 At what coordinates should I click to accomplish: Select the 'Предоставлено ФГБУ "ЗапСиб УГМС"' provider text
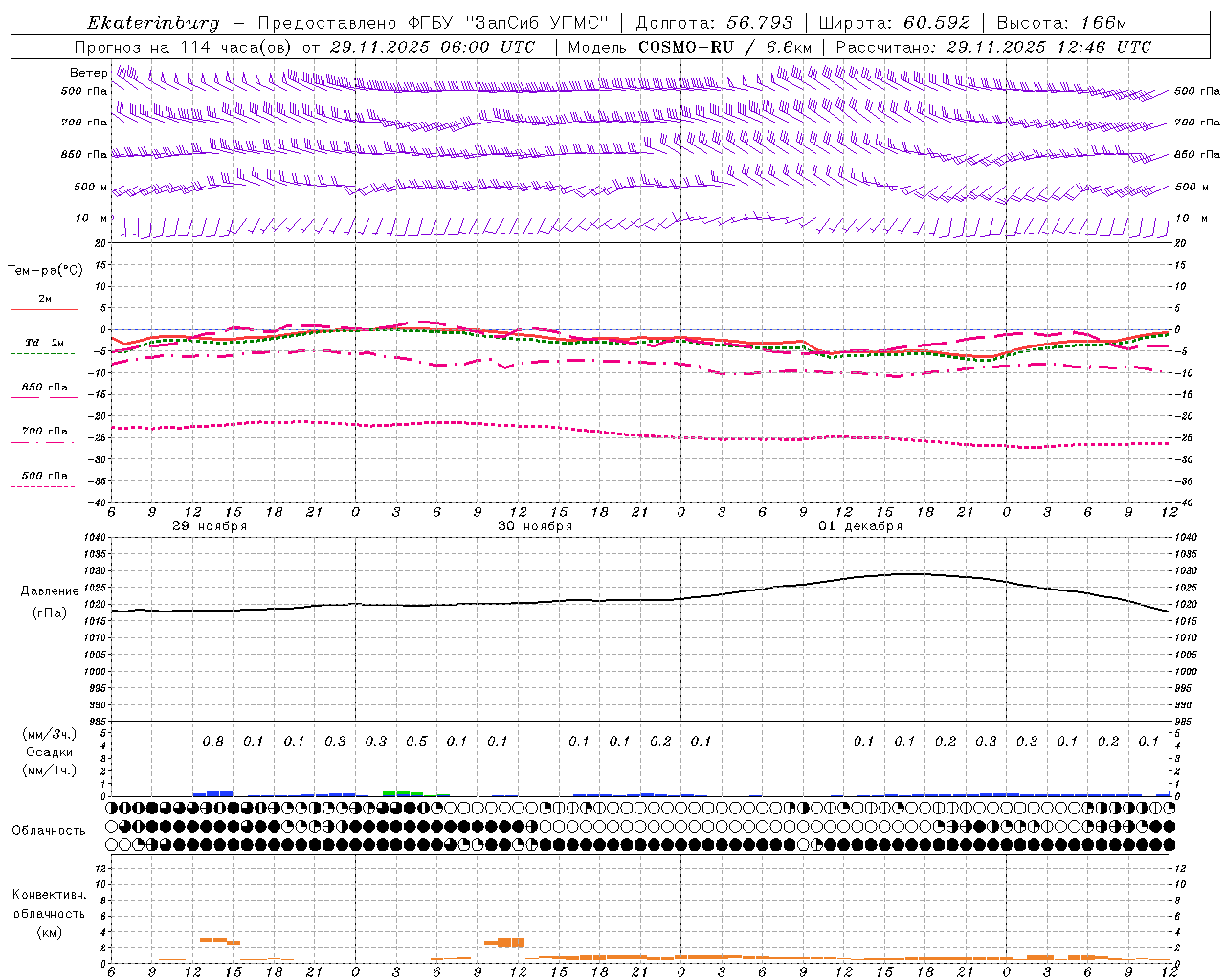[434, 23]
